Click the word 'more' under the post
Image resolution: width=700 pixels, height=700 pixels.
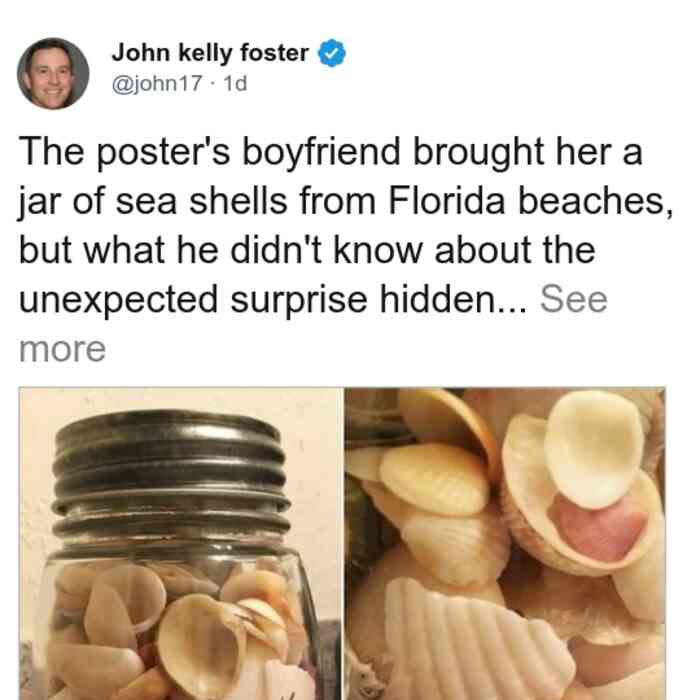[x=62, y=349]
